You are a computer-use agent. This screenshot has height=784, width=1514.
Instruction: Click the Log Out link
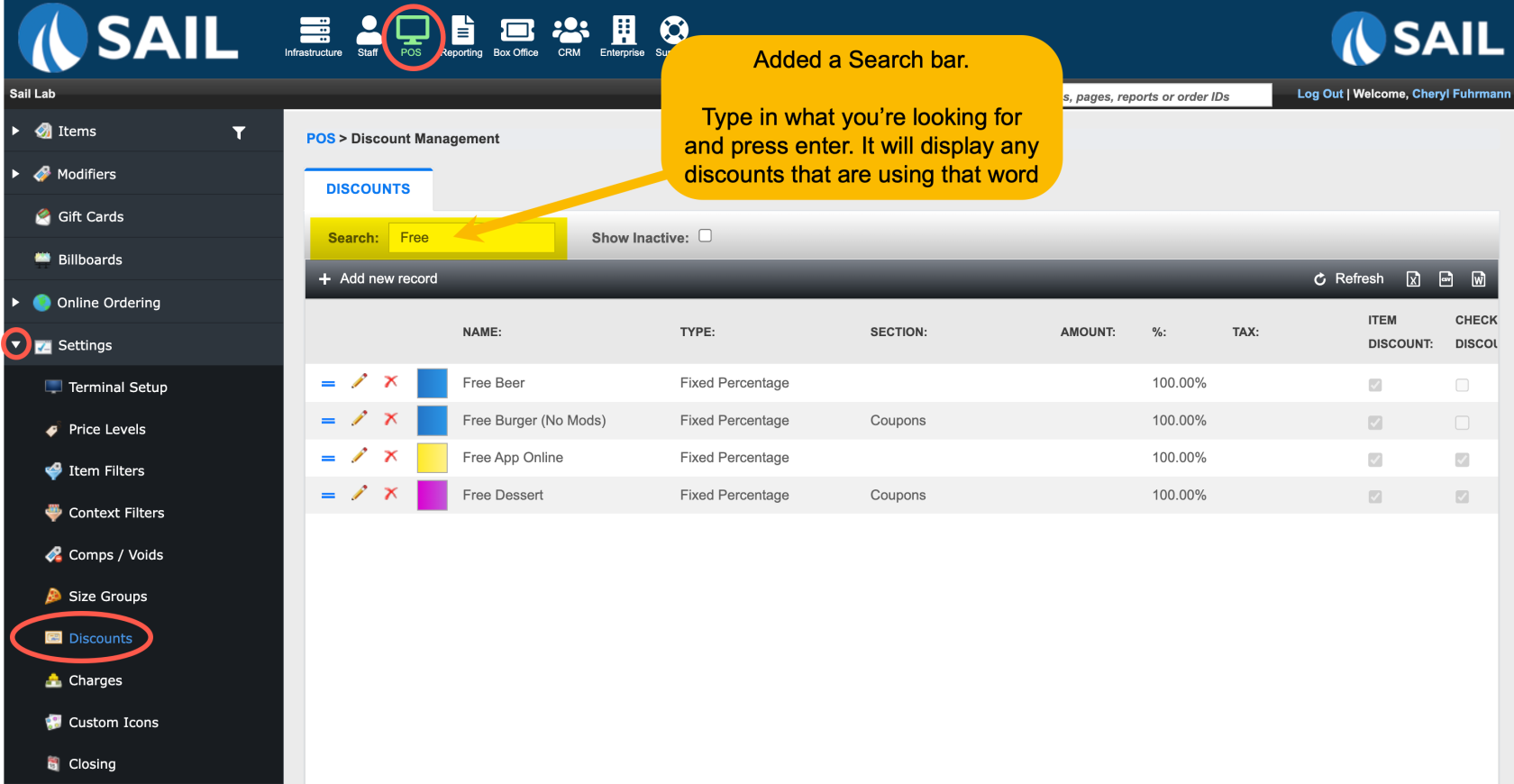click(1319, 94)
